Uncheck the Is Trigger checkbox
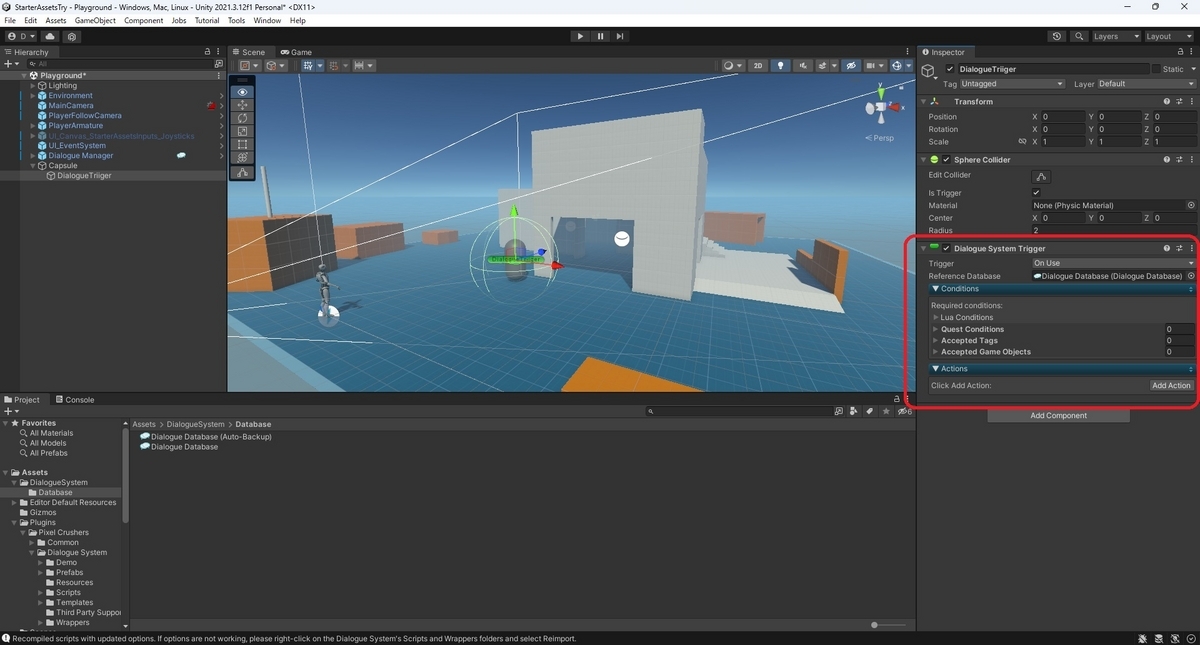1200x645 pixels. pos(1036,192)
